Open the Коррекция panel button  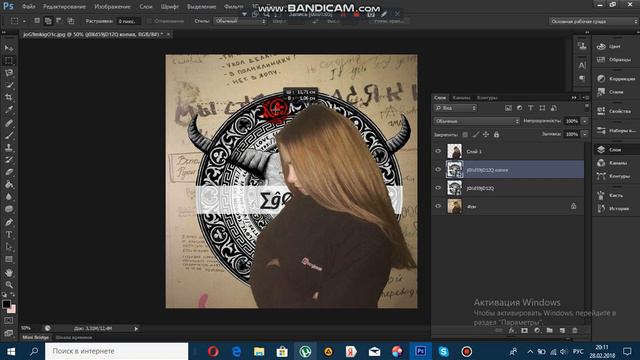click(615, 78)
